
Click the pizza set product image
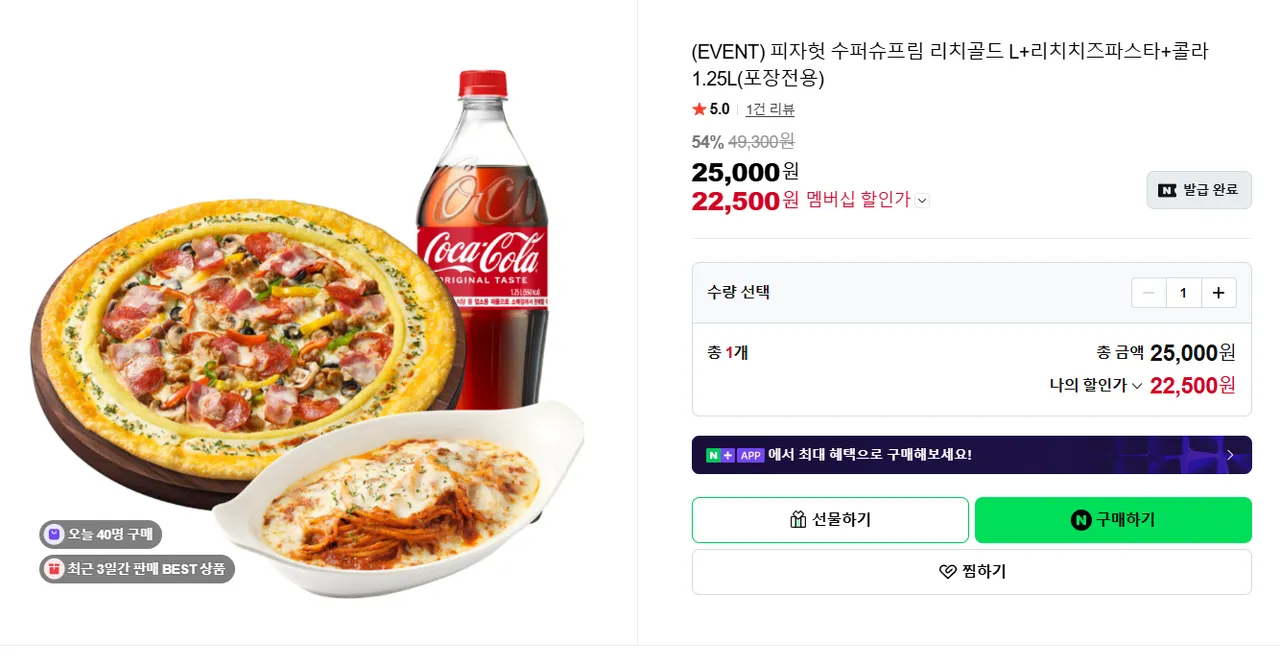[300, 340]
